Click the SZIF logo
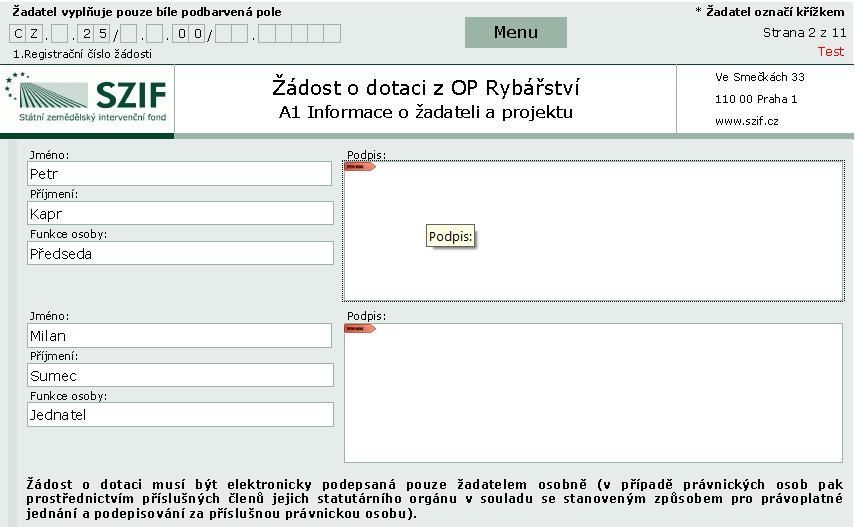Viewport: 855px width, 527px height. 86,98
